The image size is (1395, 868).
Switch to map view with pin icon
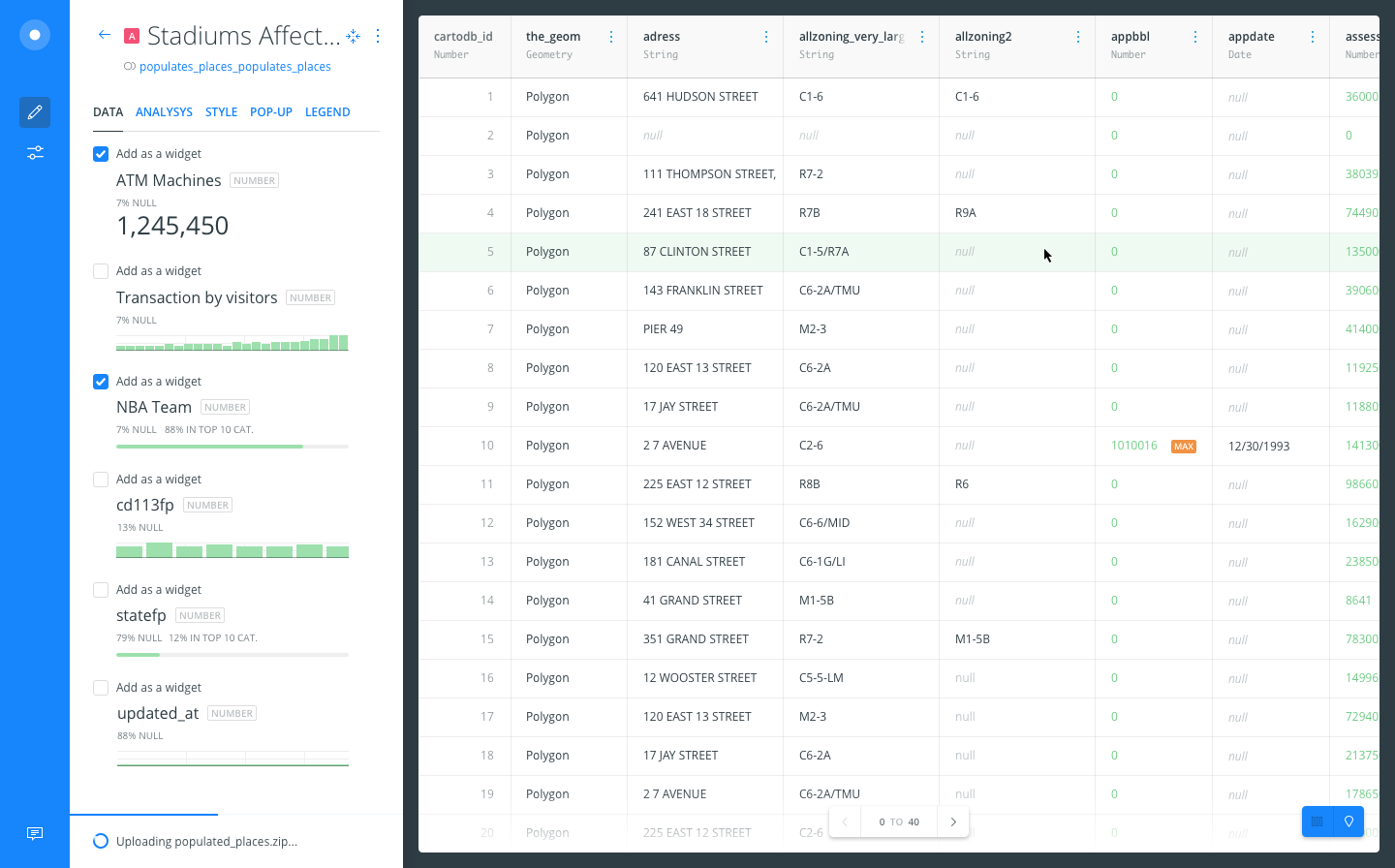point(1348,821)
